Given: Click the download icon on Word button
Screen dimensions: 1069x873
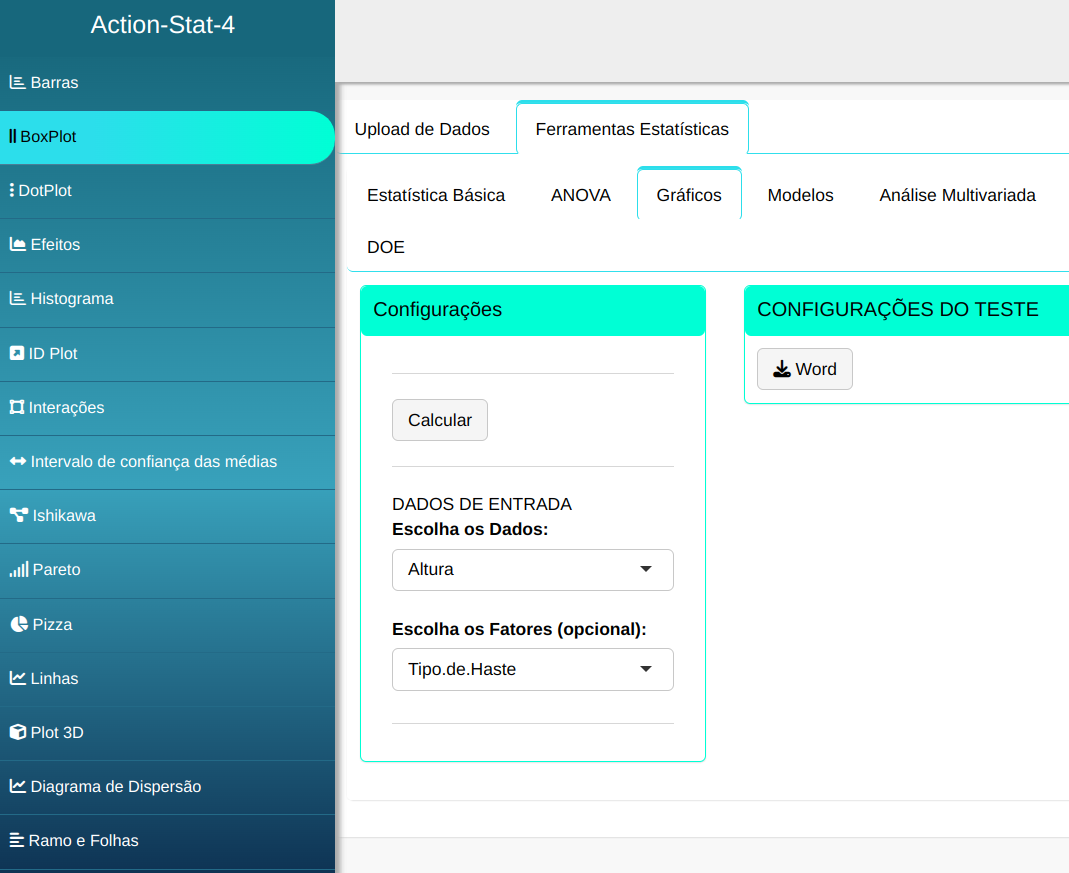Looking at the screenshot, I should click(782, 369).
